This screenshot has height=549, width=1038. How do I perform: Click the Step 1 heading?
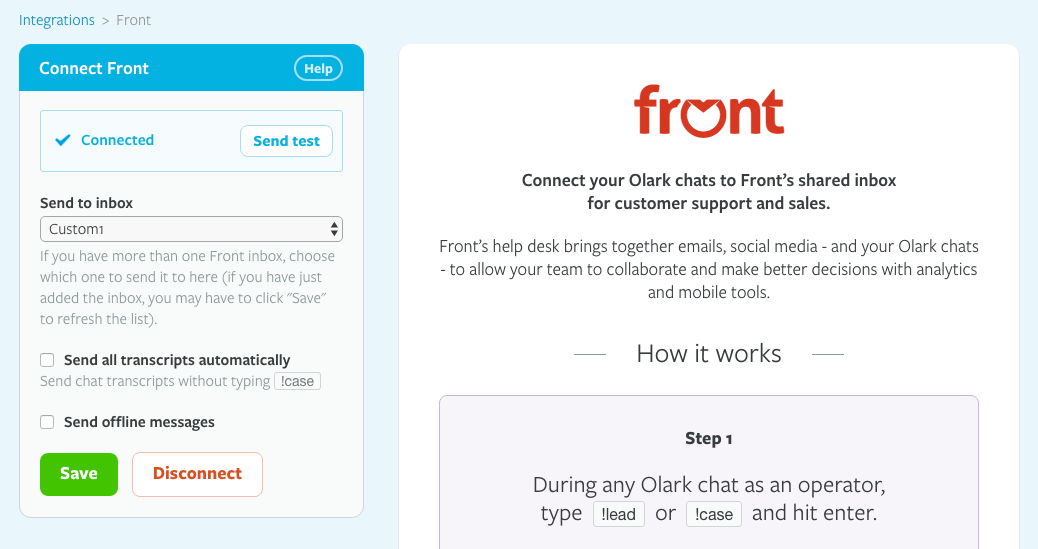coord(708,438)
